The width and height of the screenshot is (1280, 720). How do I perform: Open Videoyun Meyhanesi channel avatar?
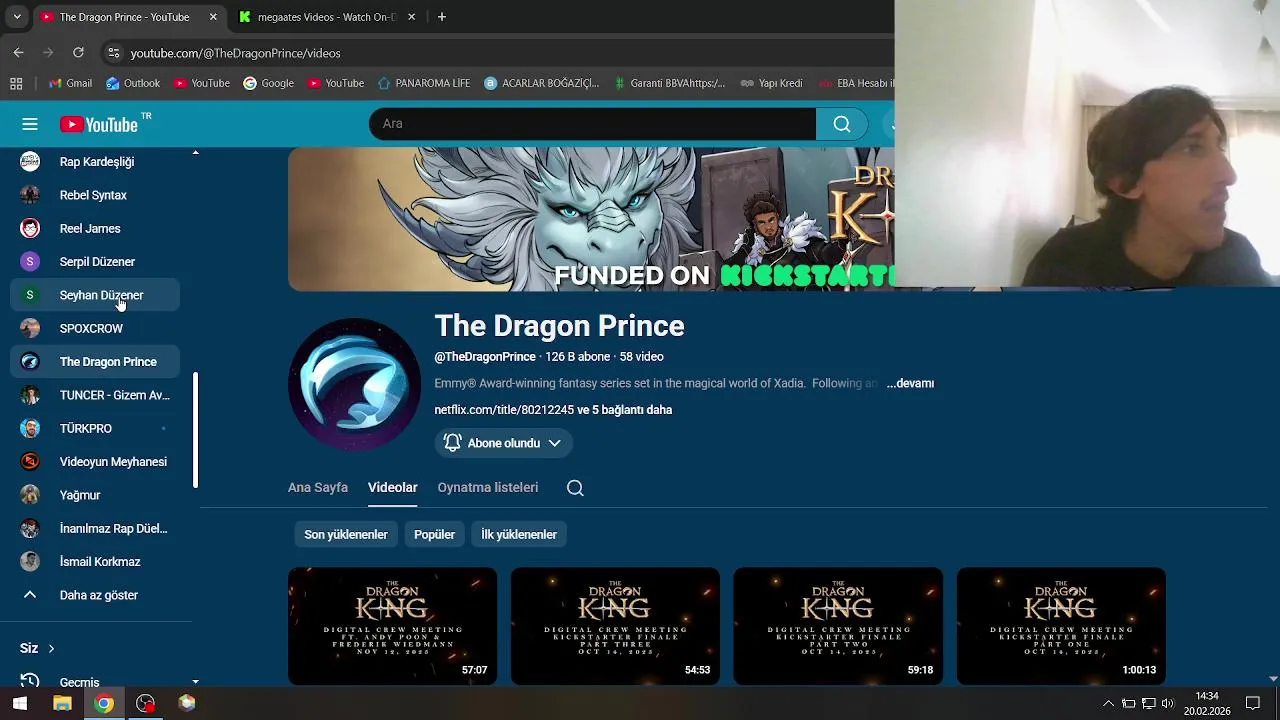[x=30, y=462]
